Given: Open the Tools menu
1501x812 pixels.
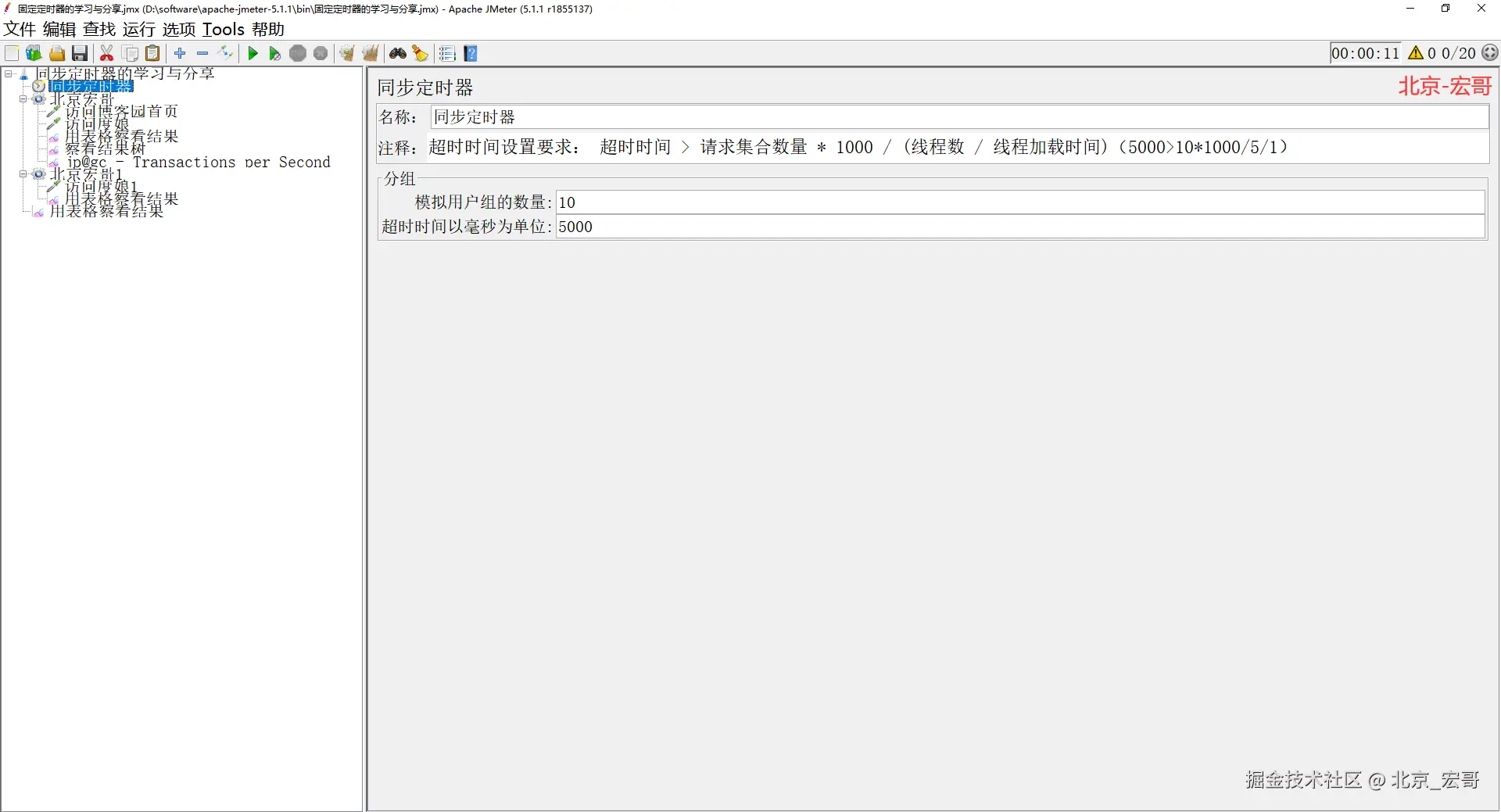Looking at the screenshot, I should tap(224, 30).
